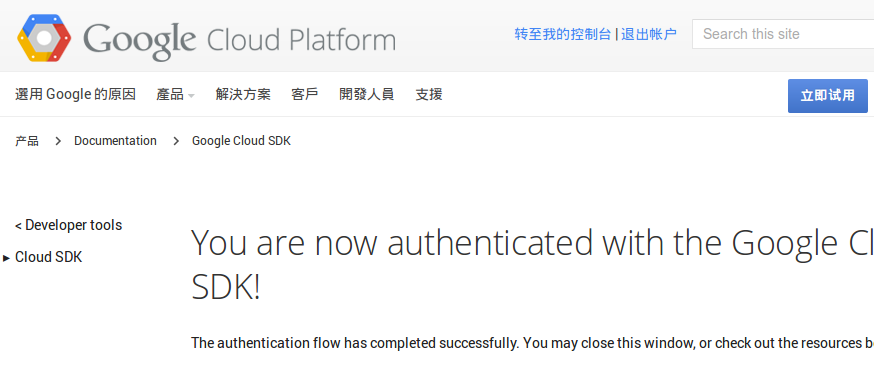Click the blue 立即试用 button
This screenshot has height=382, width=874.
click(828, 96)
